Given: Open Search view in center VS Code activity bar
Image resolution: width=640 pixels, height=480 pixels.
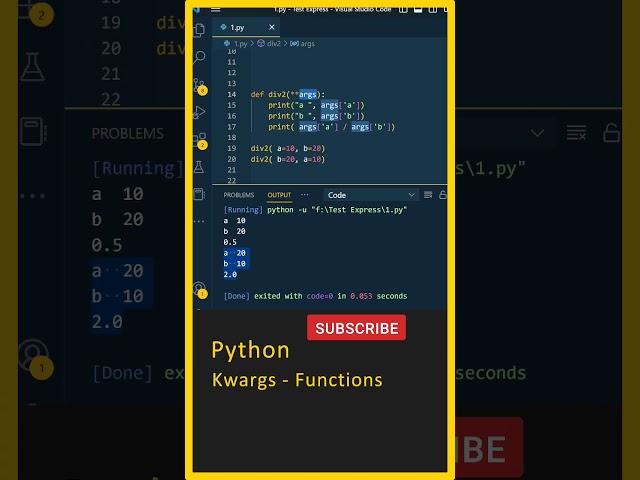Looking at the screenshot, I should tap(199, 57).
